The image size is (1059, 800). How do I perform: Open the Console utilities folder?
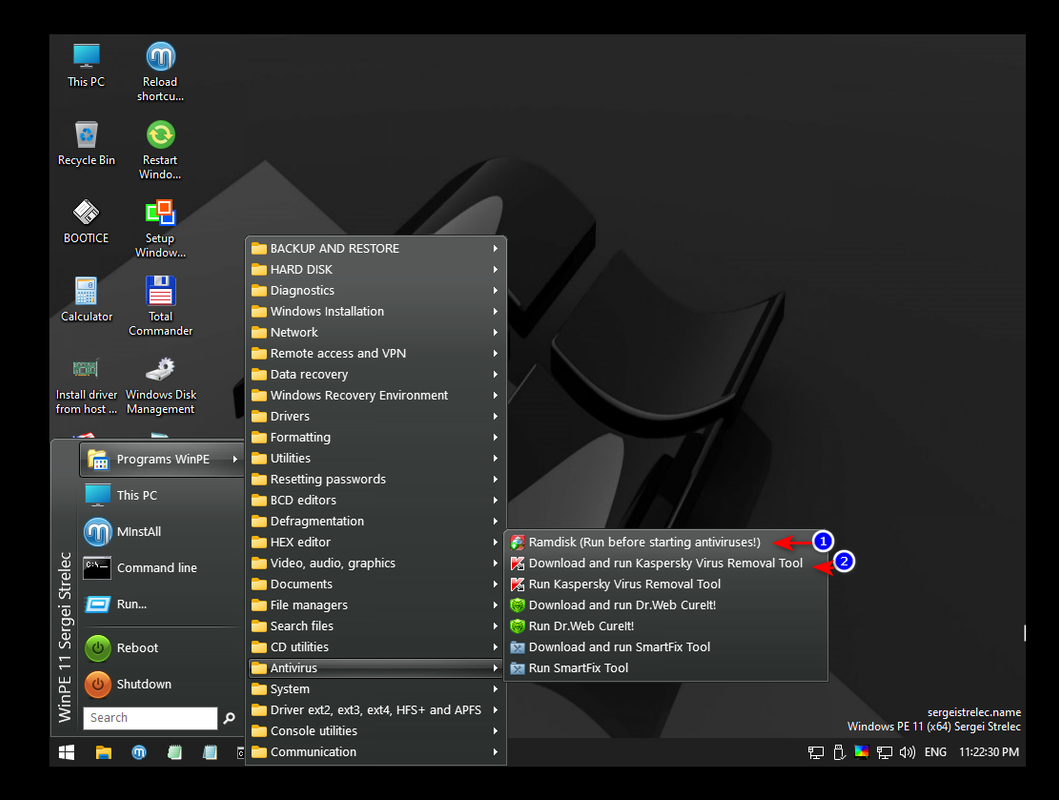376,730
